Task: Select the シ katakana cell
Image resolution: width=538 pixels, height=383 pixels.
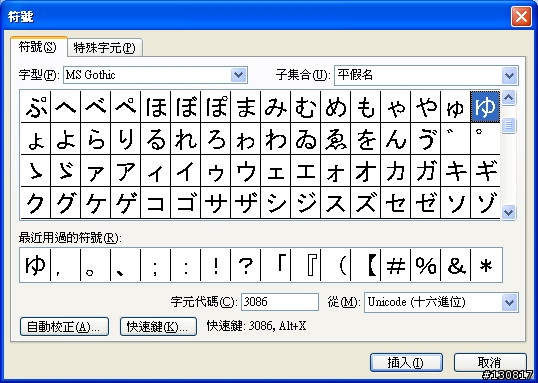Action: click(276, 202)
